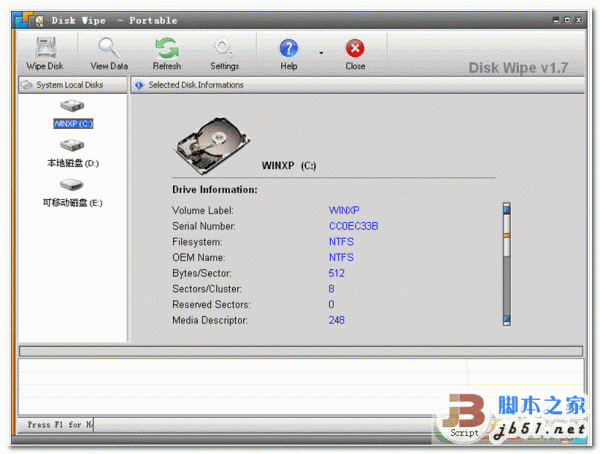The height and width of the screenshot is (454, 600).
Task: Click the log output area at the bottom
Action: (301, 387)
